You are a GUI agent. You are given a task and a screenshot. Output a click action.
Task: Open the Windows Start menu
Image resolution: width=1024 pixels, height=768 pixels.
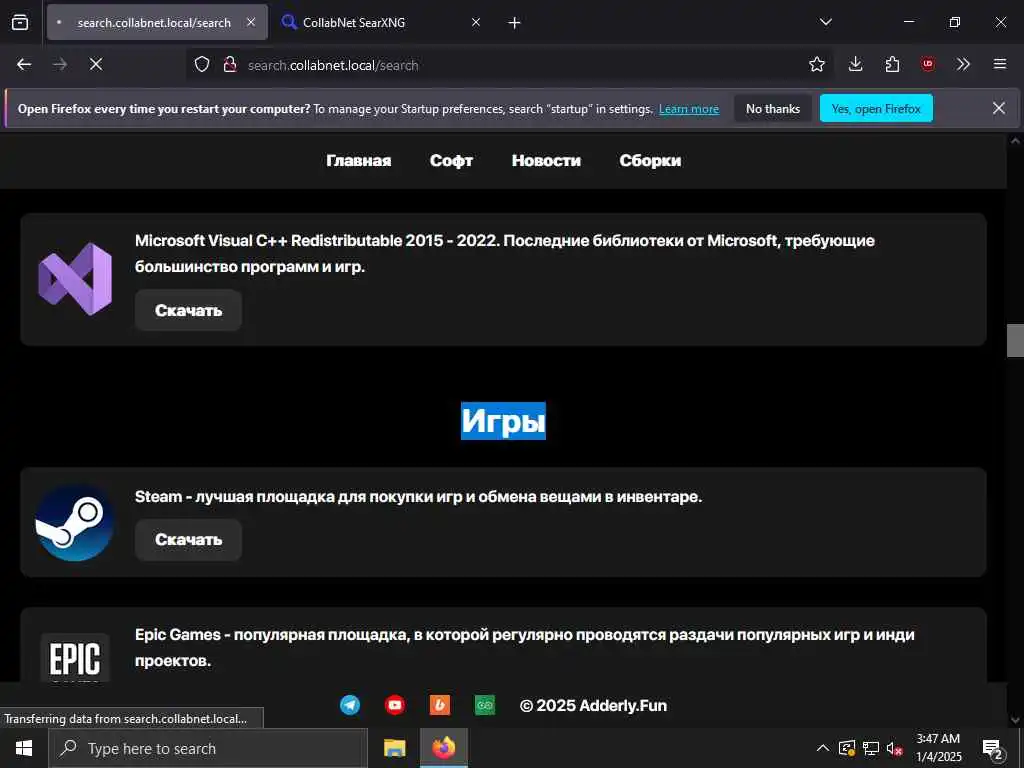24,748
